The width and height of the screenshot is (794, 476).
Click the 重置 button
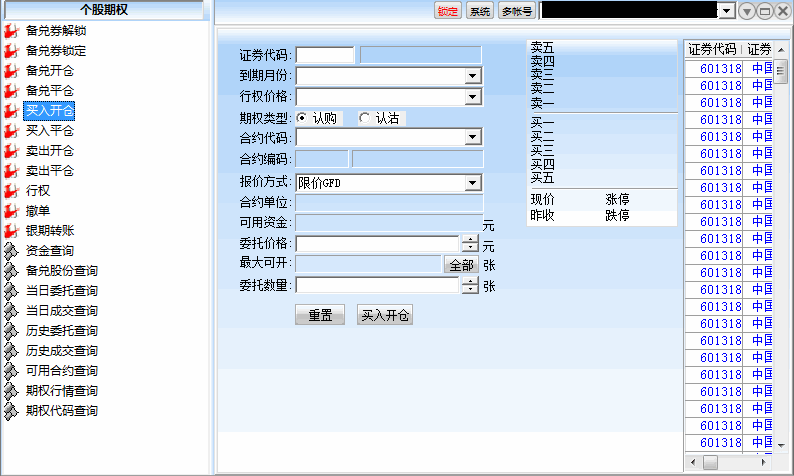coord(320,315)
